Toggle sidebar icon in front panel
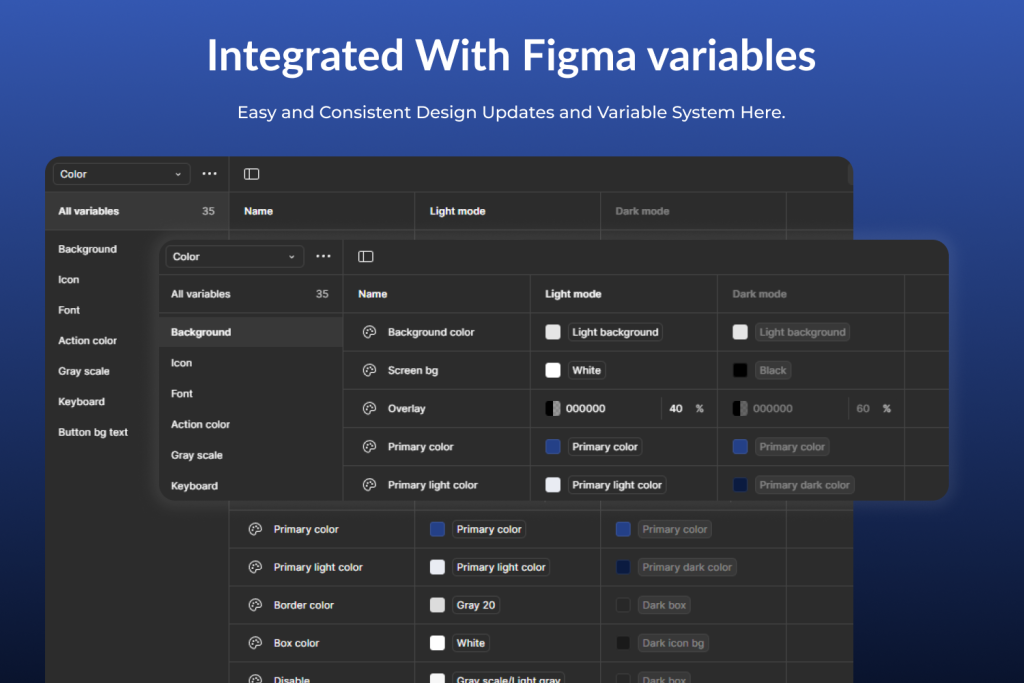The width and height of the screenshot is (1024, 683). pos(366,257)
